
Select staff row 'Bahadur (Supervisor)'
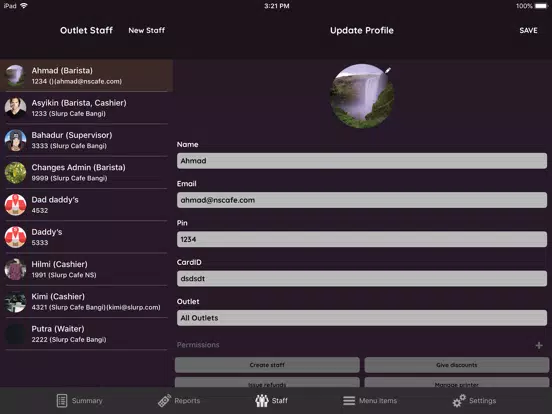click(86, 140)
